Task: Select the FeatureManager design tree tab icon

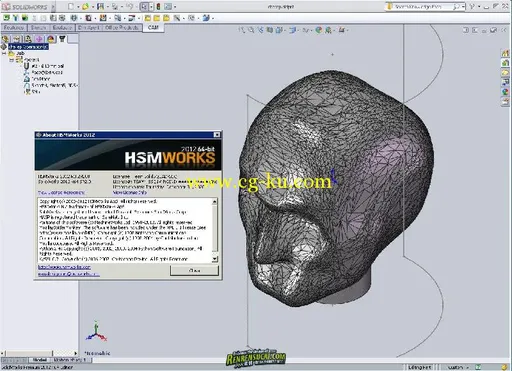Action: pyautogui.click(x=5, y=39)
